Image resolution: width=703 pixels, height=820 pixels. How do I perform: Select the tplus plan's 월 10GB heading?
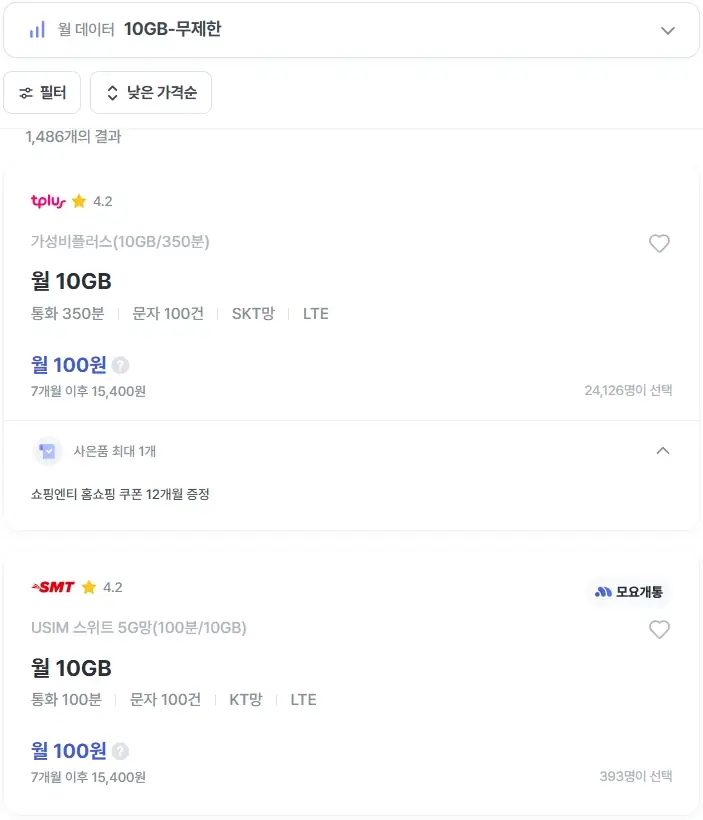(x=71, y=281)
